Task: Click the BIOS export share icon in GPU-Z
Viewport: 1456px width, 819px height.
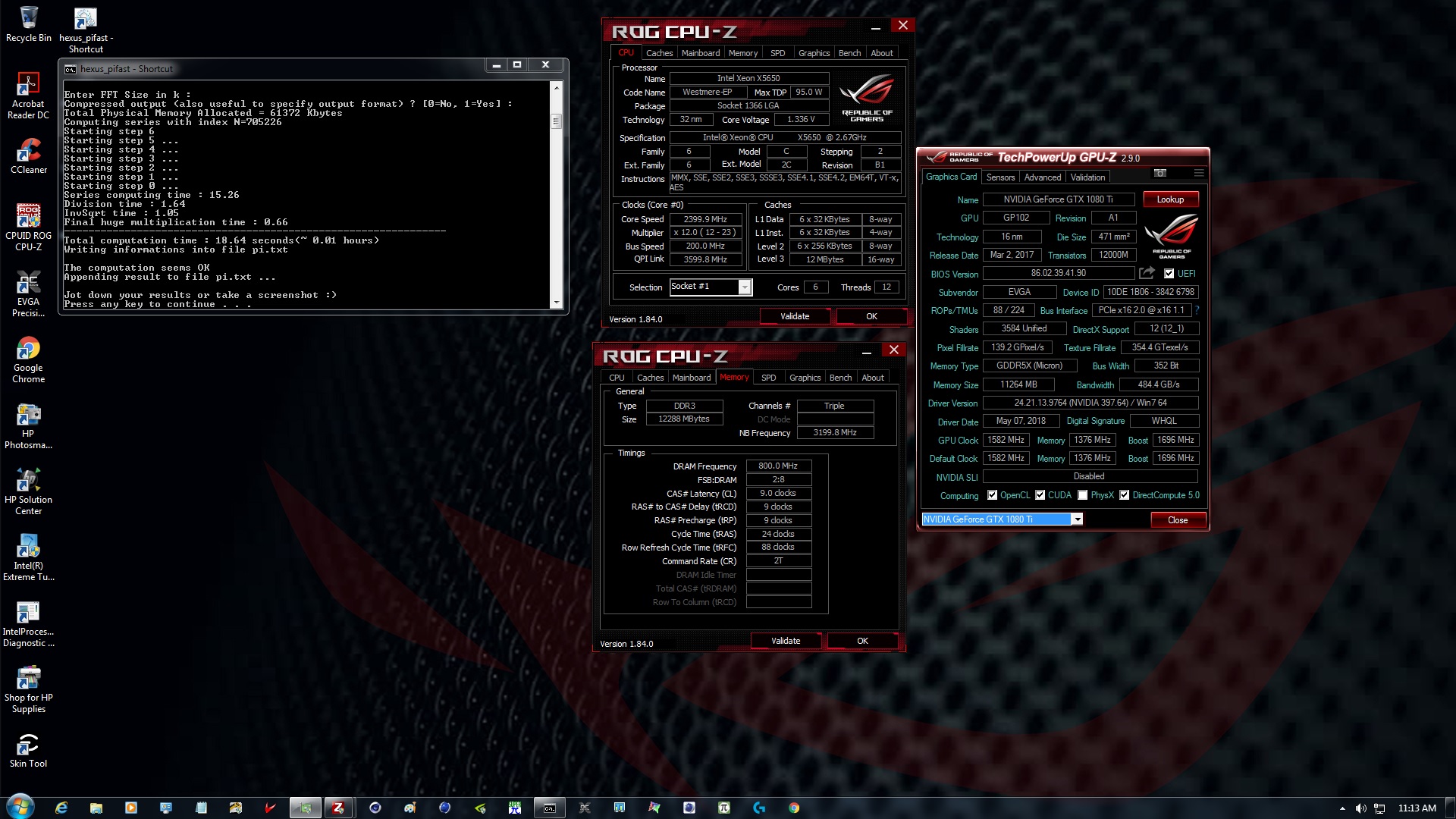Action: pyautogui.click(x=1147, y=273)
